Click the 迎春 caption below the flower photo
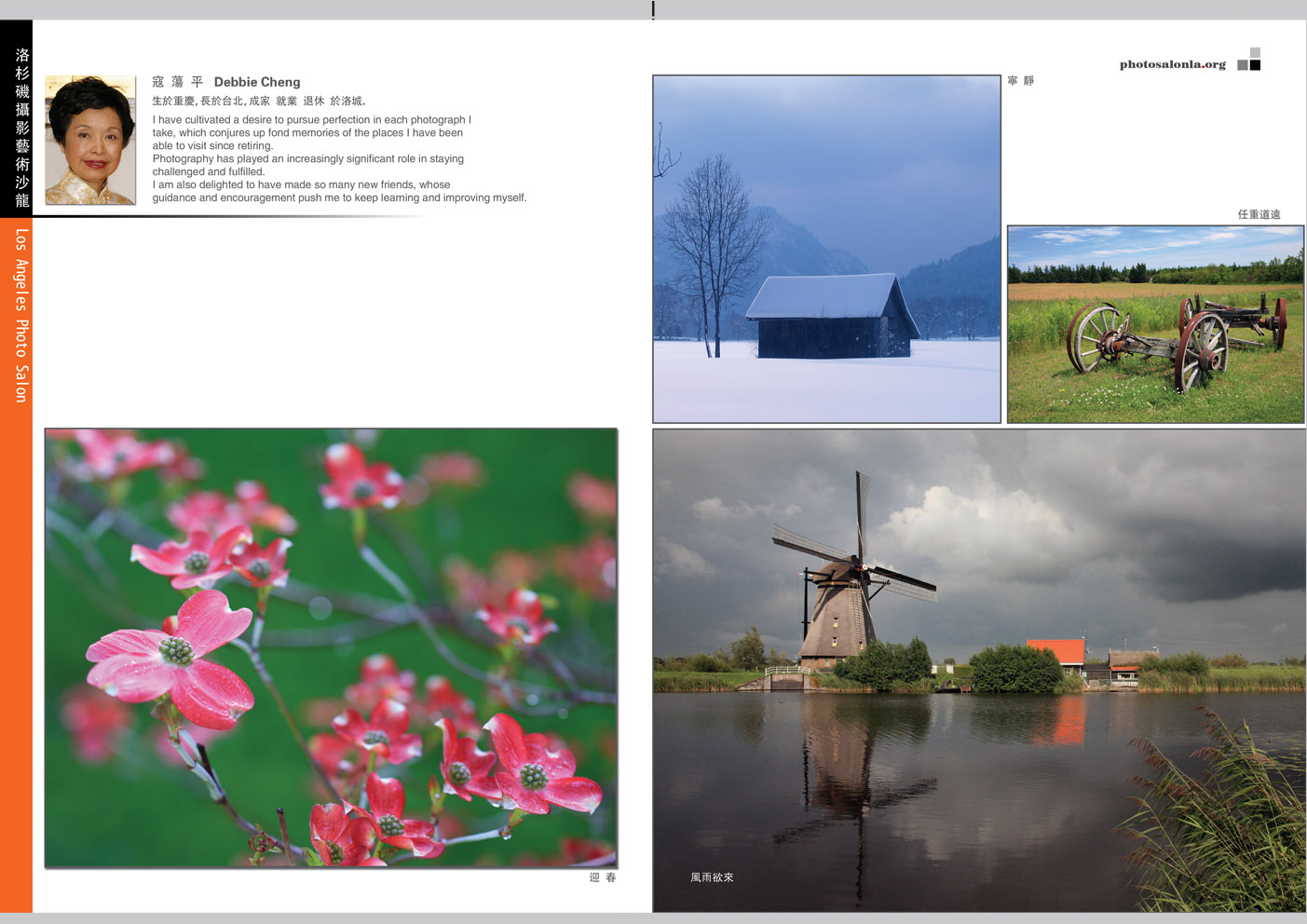1307x924 pixels. [x=603, y=877]
